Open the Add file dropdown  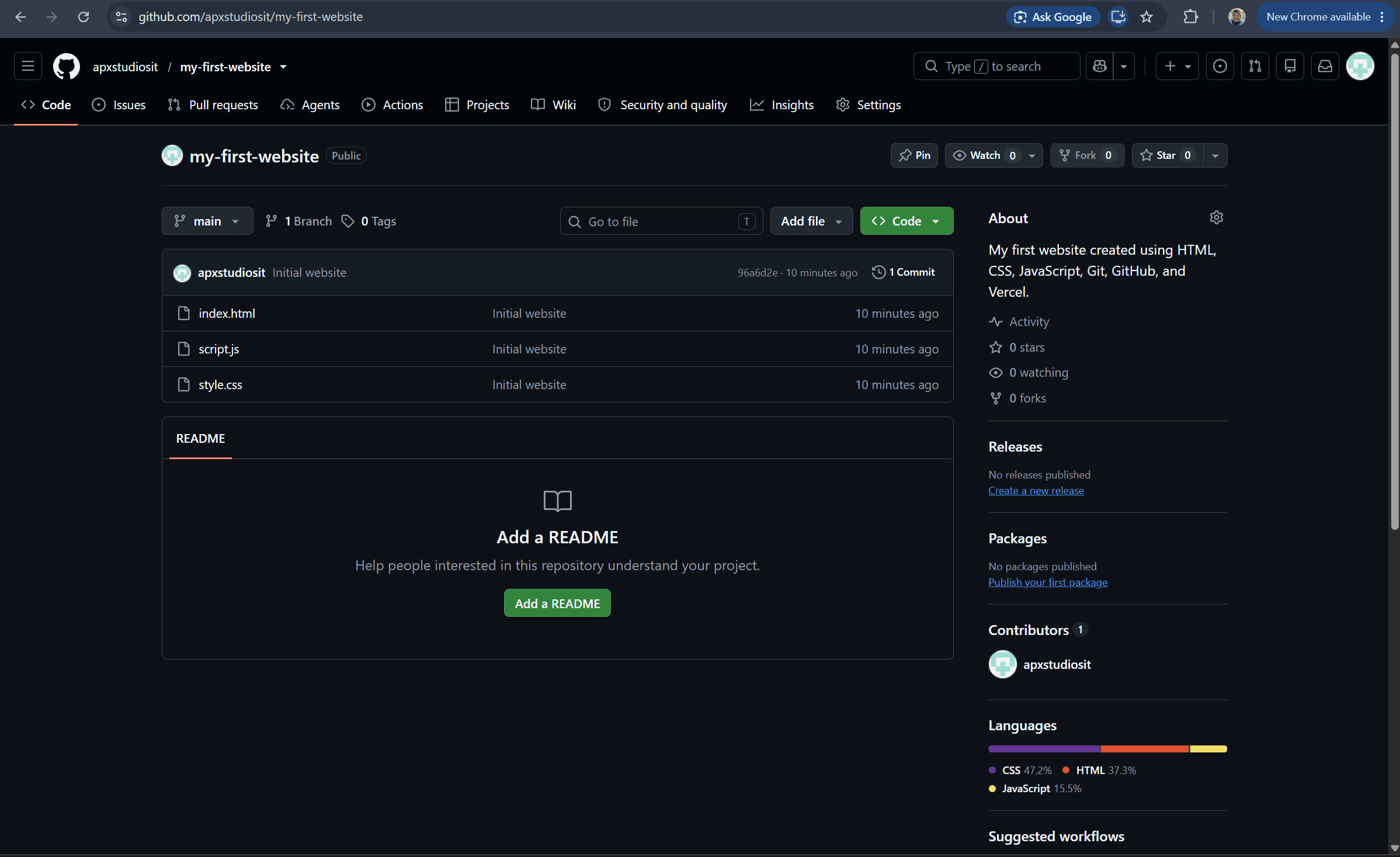(x=811, y=221)
